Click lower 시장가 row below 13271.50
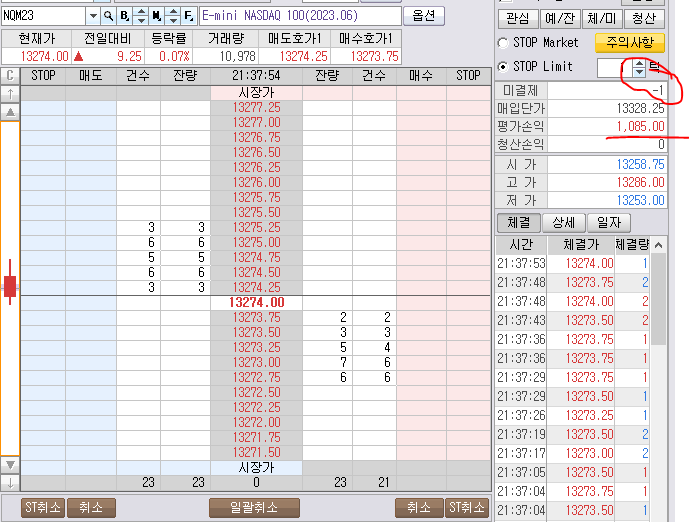This screenshot has width=689, height=522. click(256, 468)
